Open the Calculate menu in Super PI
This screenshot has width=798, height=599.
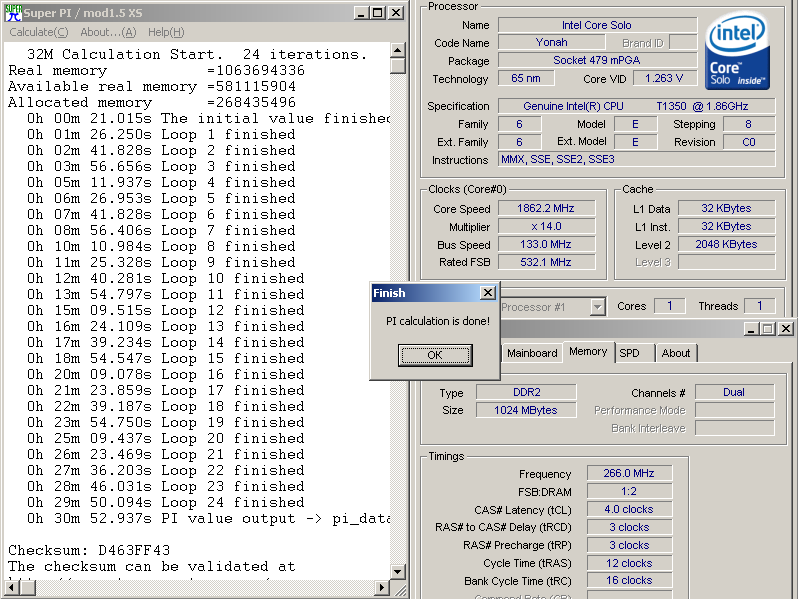39,32
